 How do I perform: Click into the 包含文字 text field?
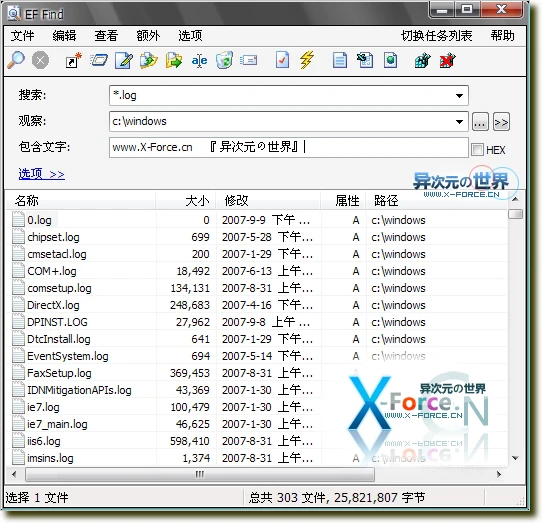289,148
